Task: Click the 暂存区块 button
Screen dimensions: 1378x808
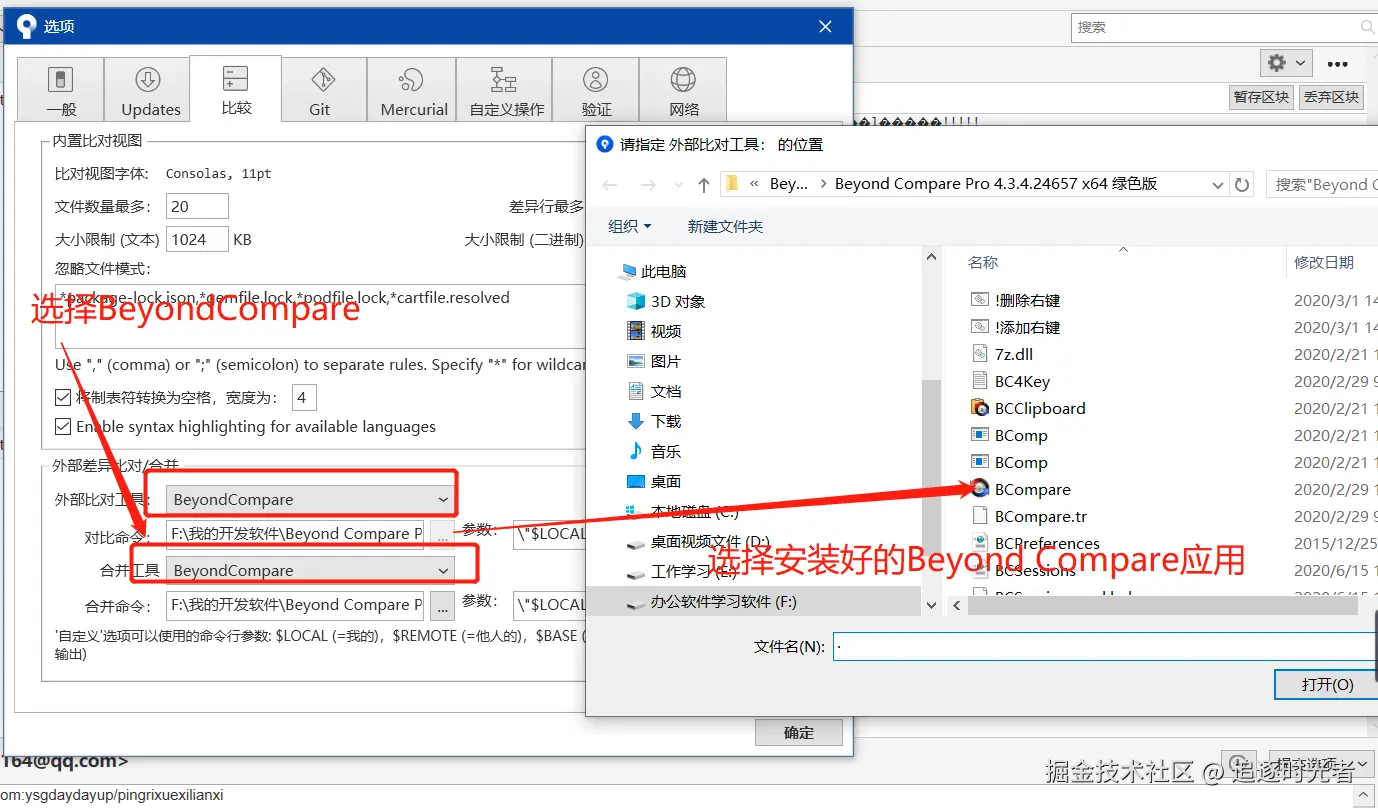Action: [1261, 97]
